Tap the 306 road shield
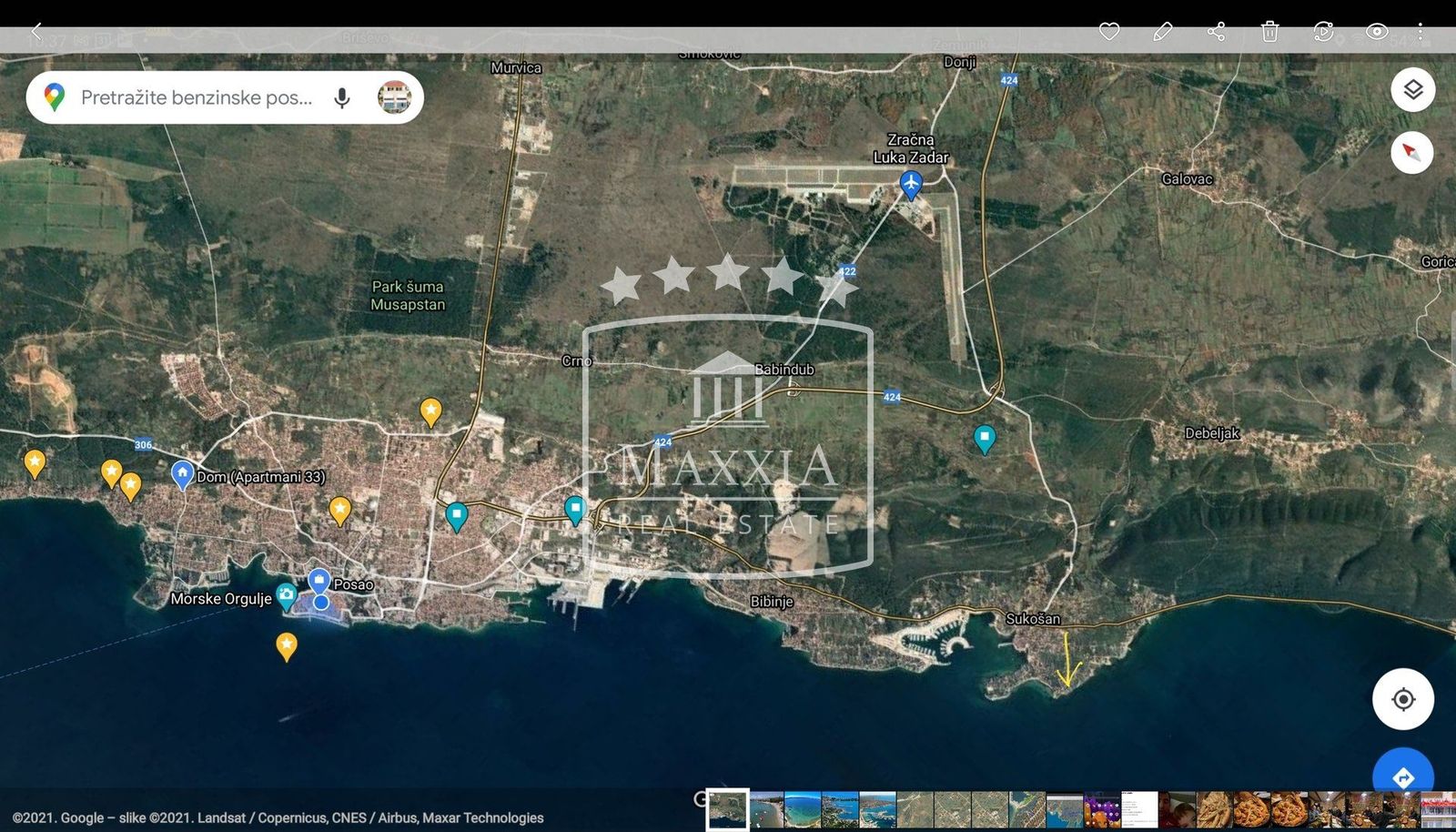Viewport: 1456px width, 832px height. (143, 444)
